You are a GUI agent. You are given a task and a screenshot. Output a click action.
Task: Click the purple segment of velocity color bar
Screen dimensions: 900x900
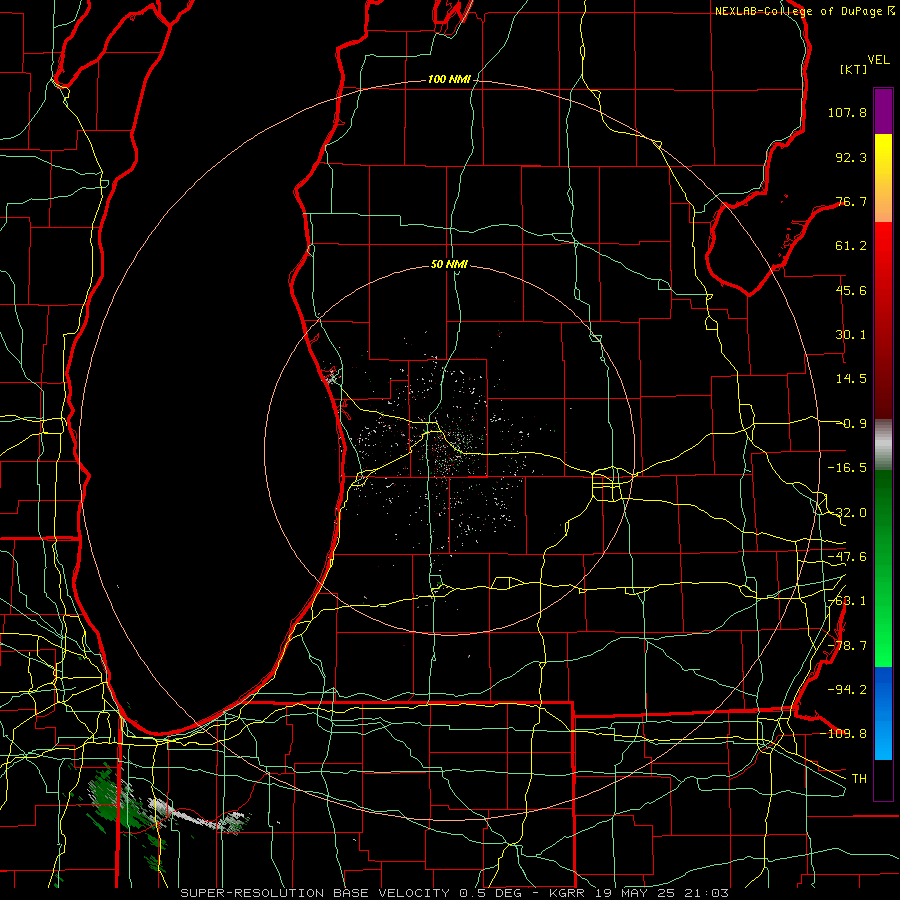pyautogui.click(x=883, y=111)
